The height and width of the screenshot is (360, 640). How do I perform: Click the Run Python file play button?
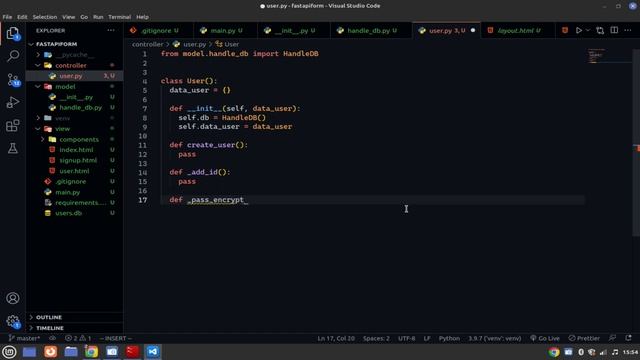click(x=578, y=30)
